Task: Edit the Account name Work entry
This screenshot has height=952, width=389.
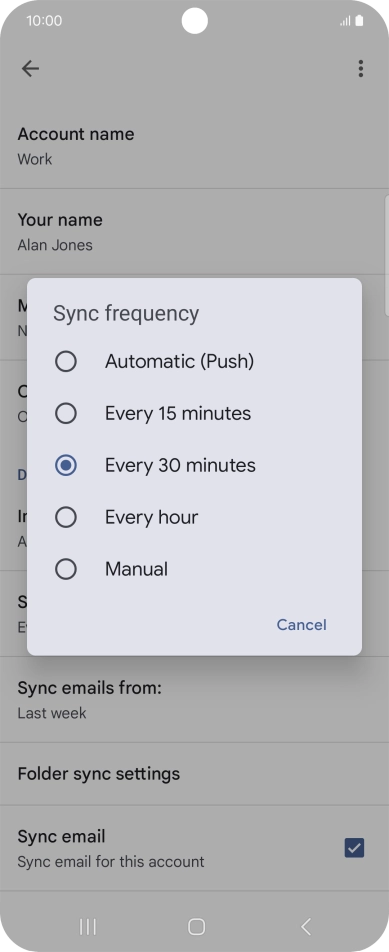Action: coord(194,146)
